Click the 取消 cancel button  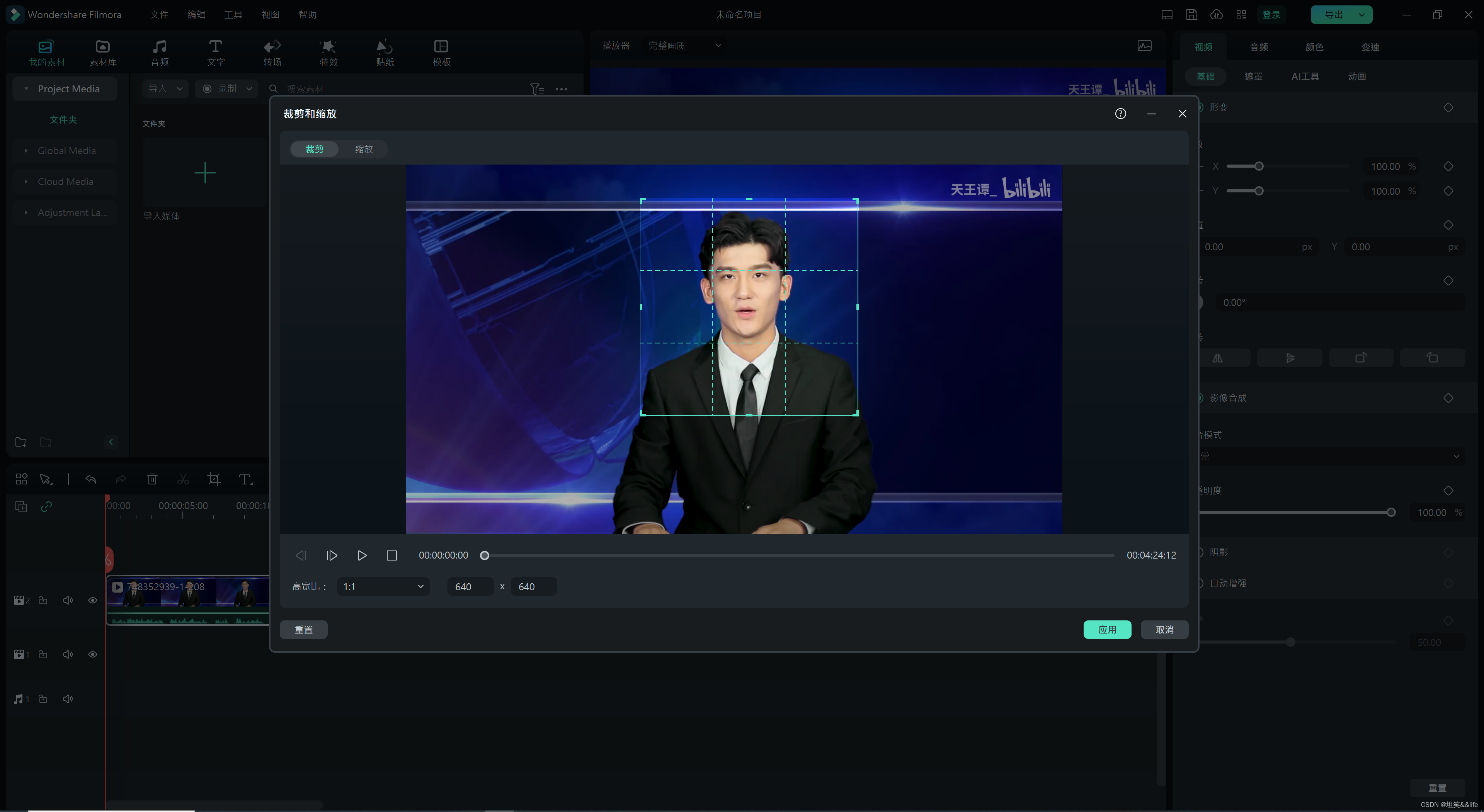[1164, 629]
